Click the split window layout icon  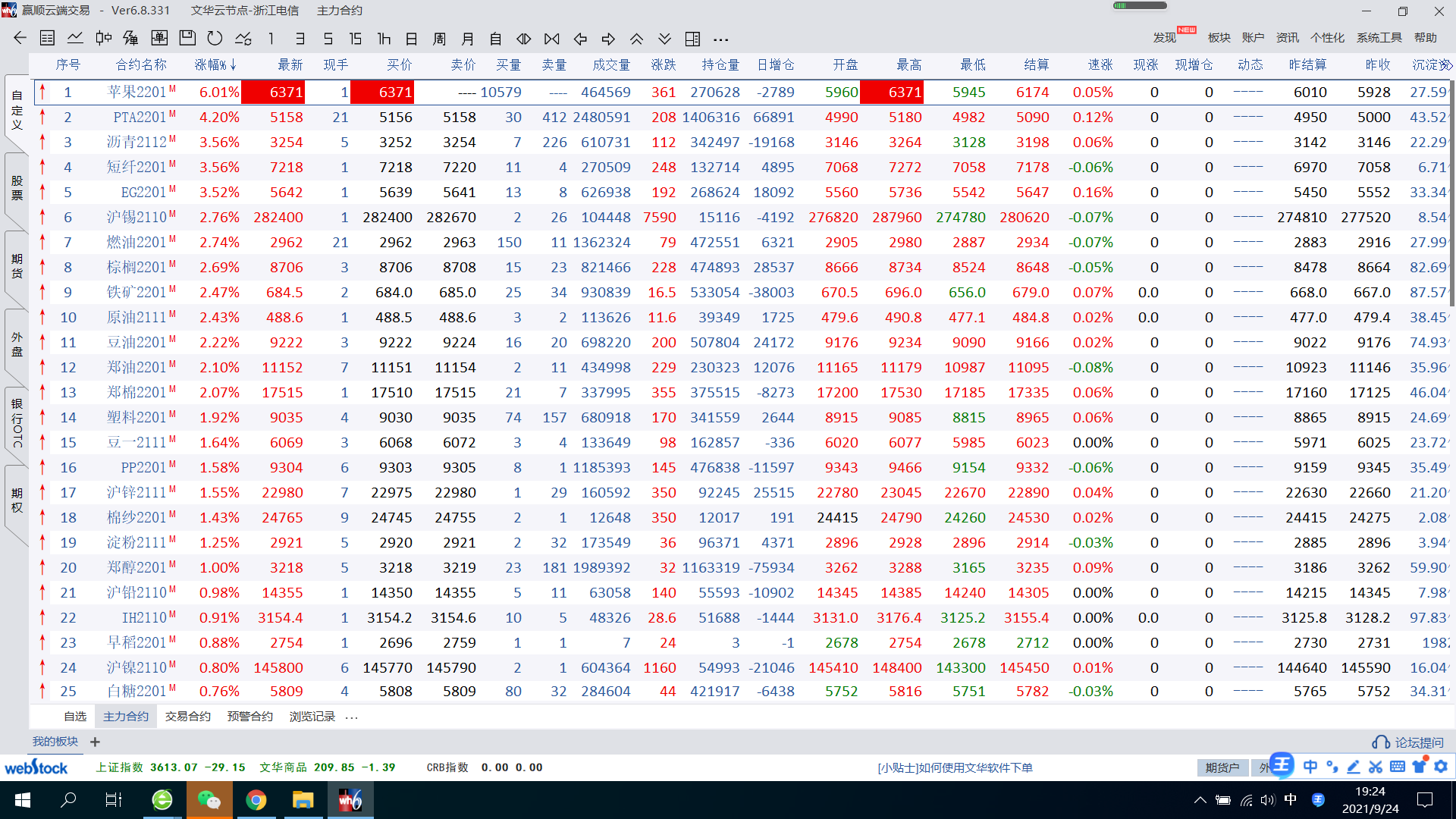pos(692,38)
